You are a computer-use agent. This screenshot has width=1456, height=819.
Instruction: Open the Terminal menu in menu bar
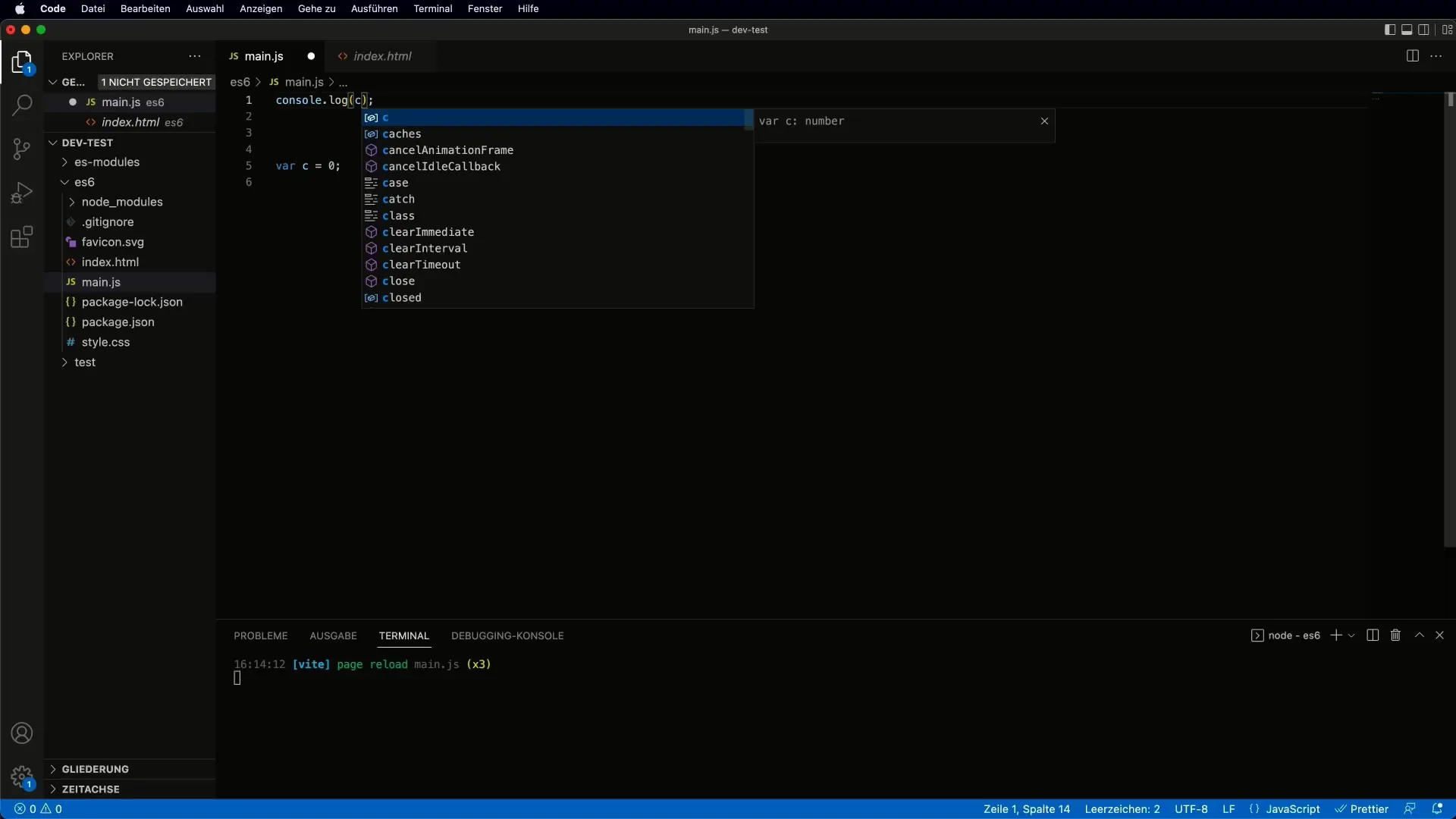click(x=433, y=8)
